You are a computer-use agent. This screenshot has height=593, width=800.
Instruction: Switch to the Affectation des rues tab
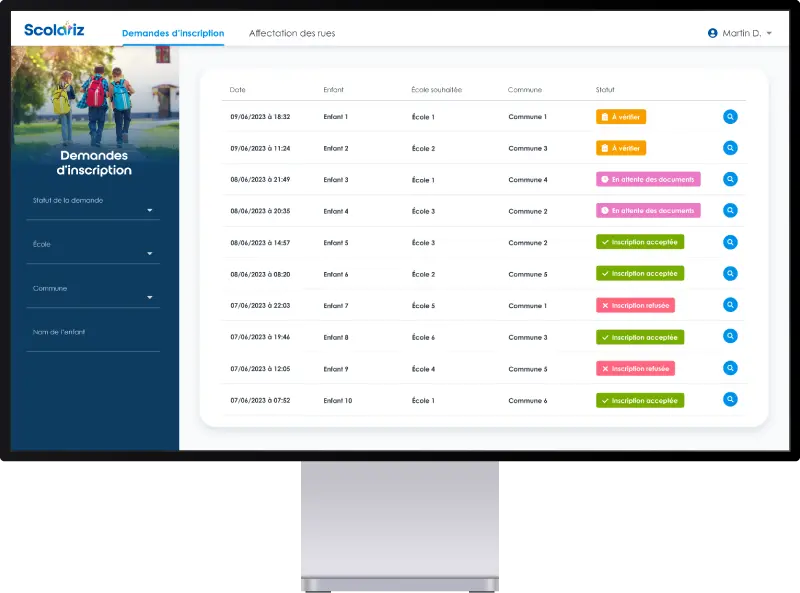point(292,33)
